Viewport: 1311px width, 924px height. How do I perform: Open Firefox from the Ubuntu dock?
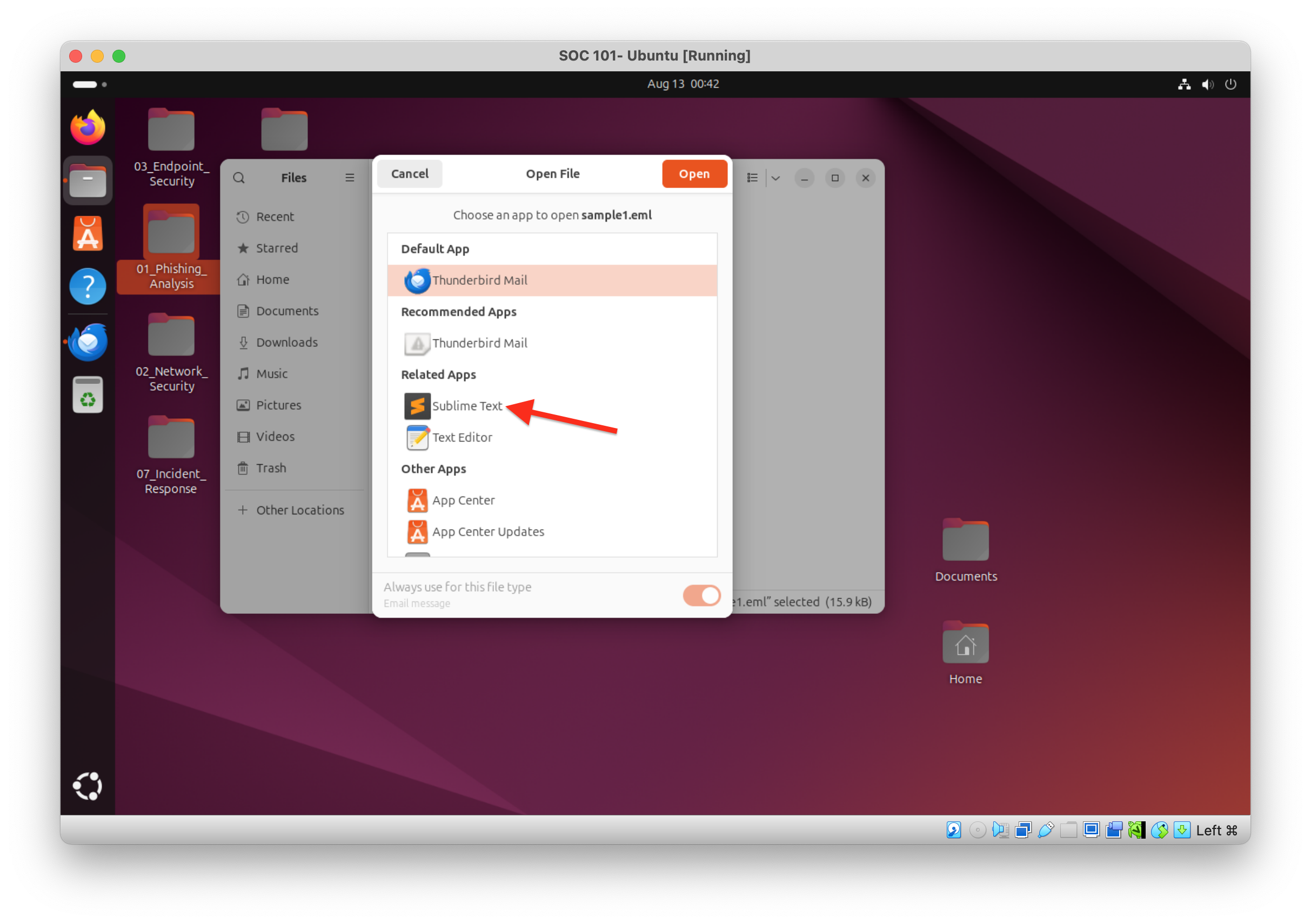coord(88,128)
